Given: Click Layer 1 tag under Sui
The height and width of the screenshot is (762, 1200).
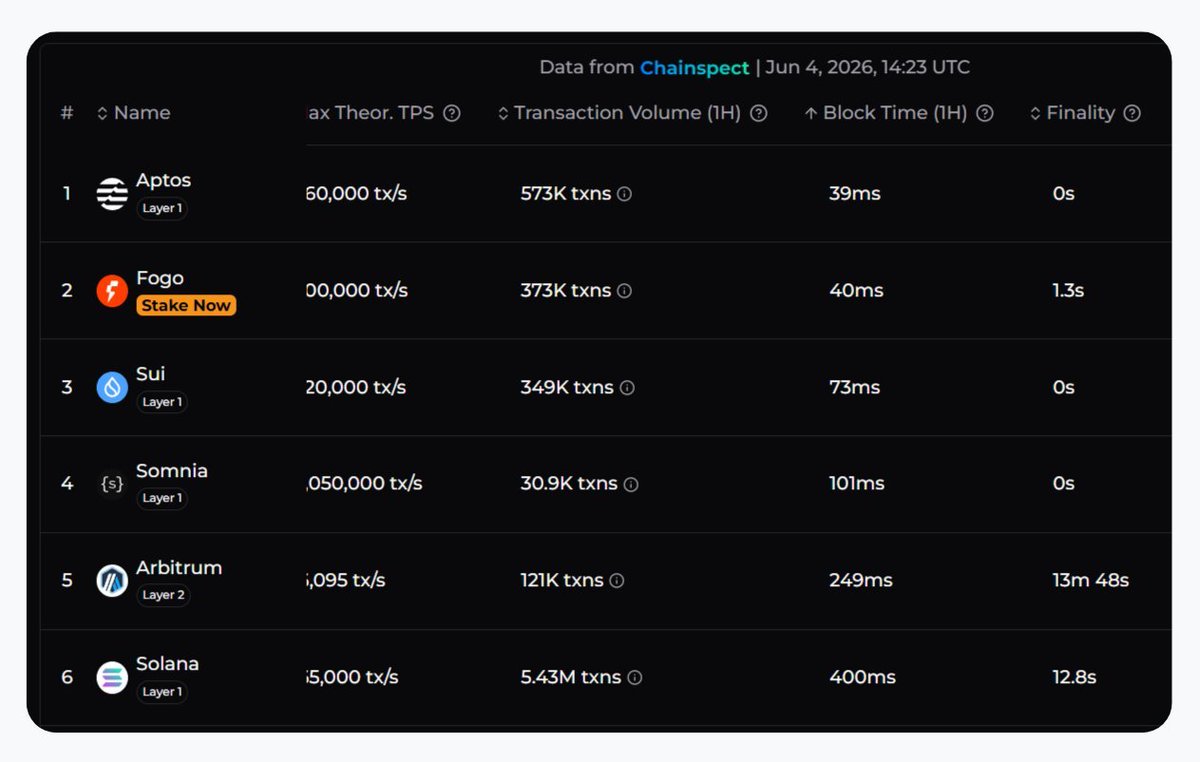Looking at the screenshot, I should 162,402.
